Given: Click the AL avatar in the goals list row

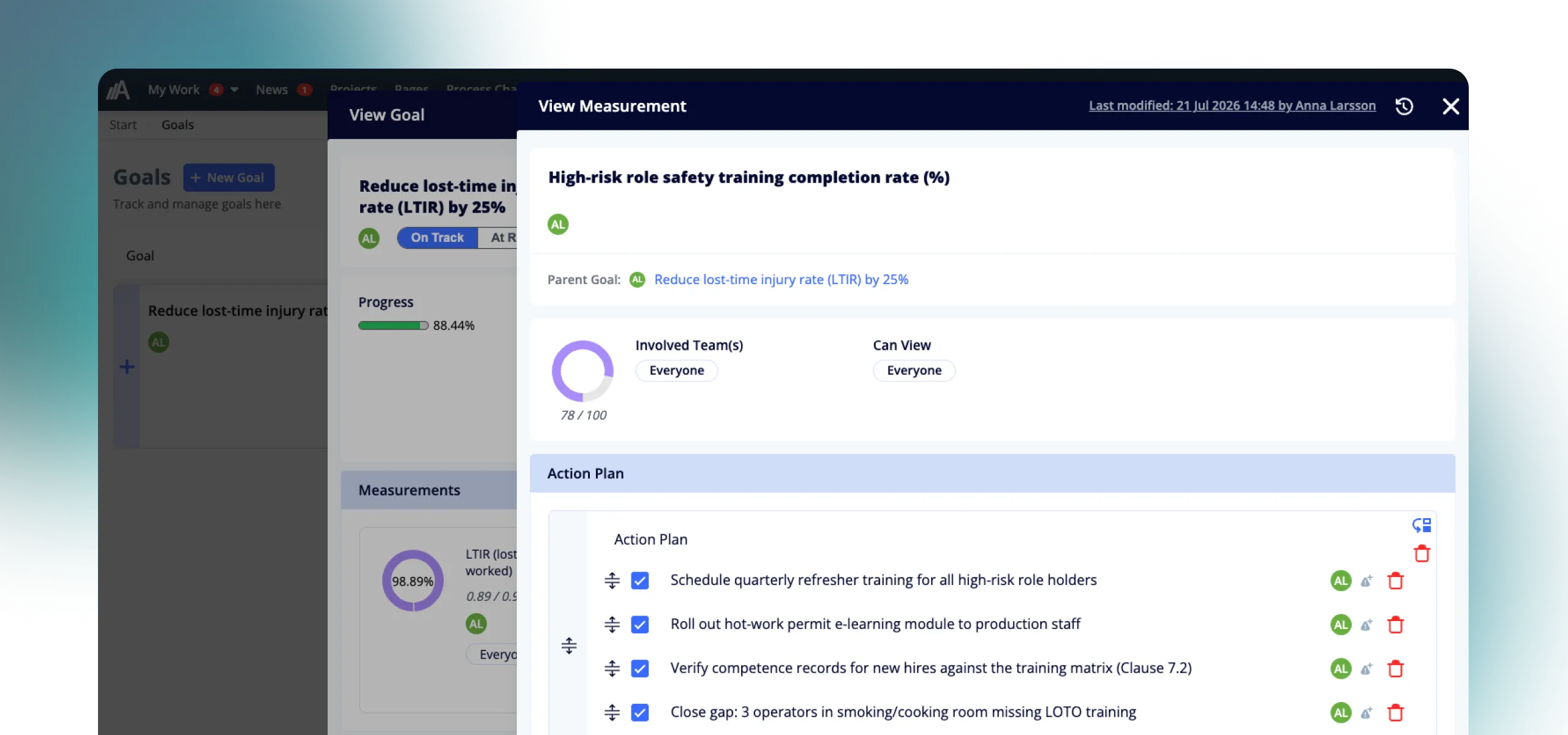Looking at the screenshot, I should pyautogui.click(x=159, y=342).
